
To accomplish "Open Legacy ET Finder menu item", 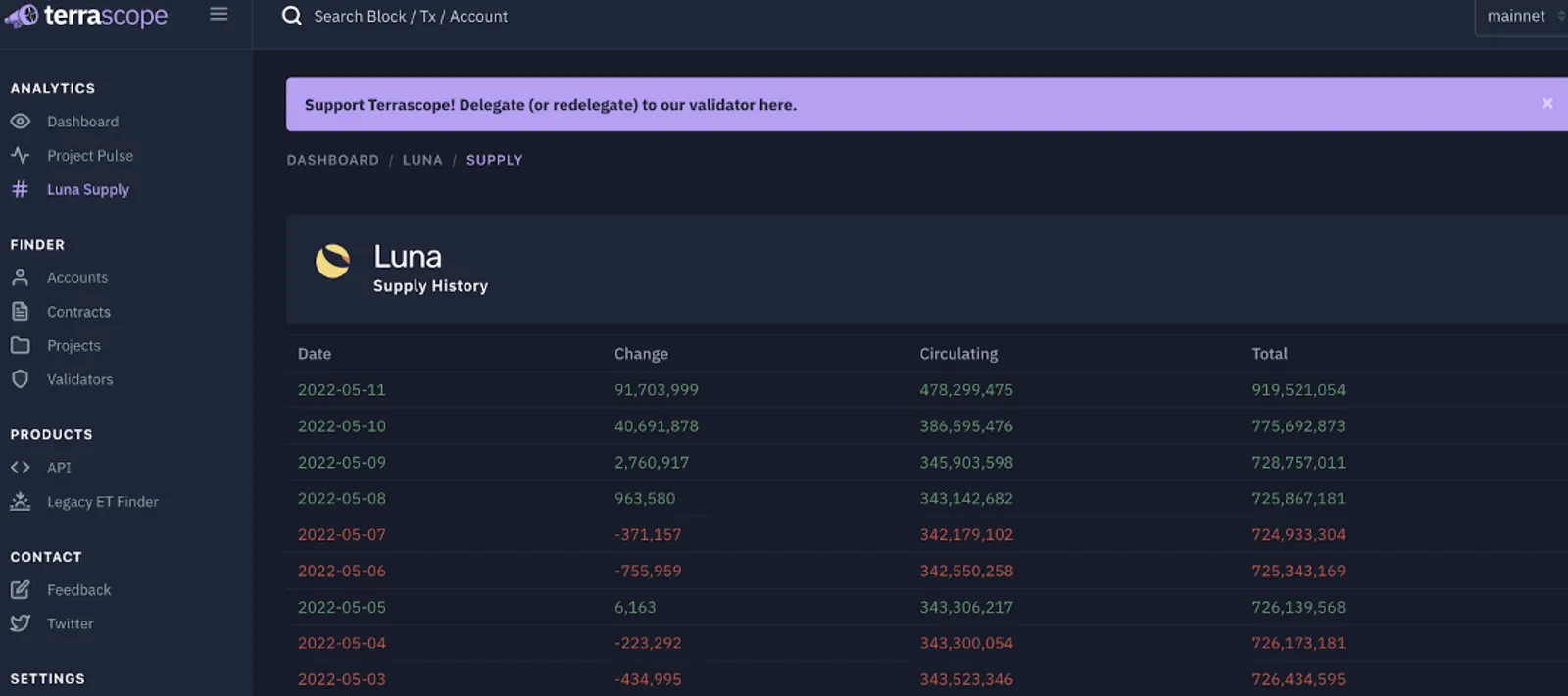I will click(x=102, y=501).
